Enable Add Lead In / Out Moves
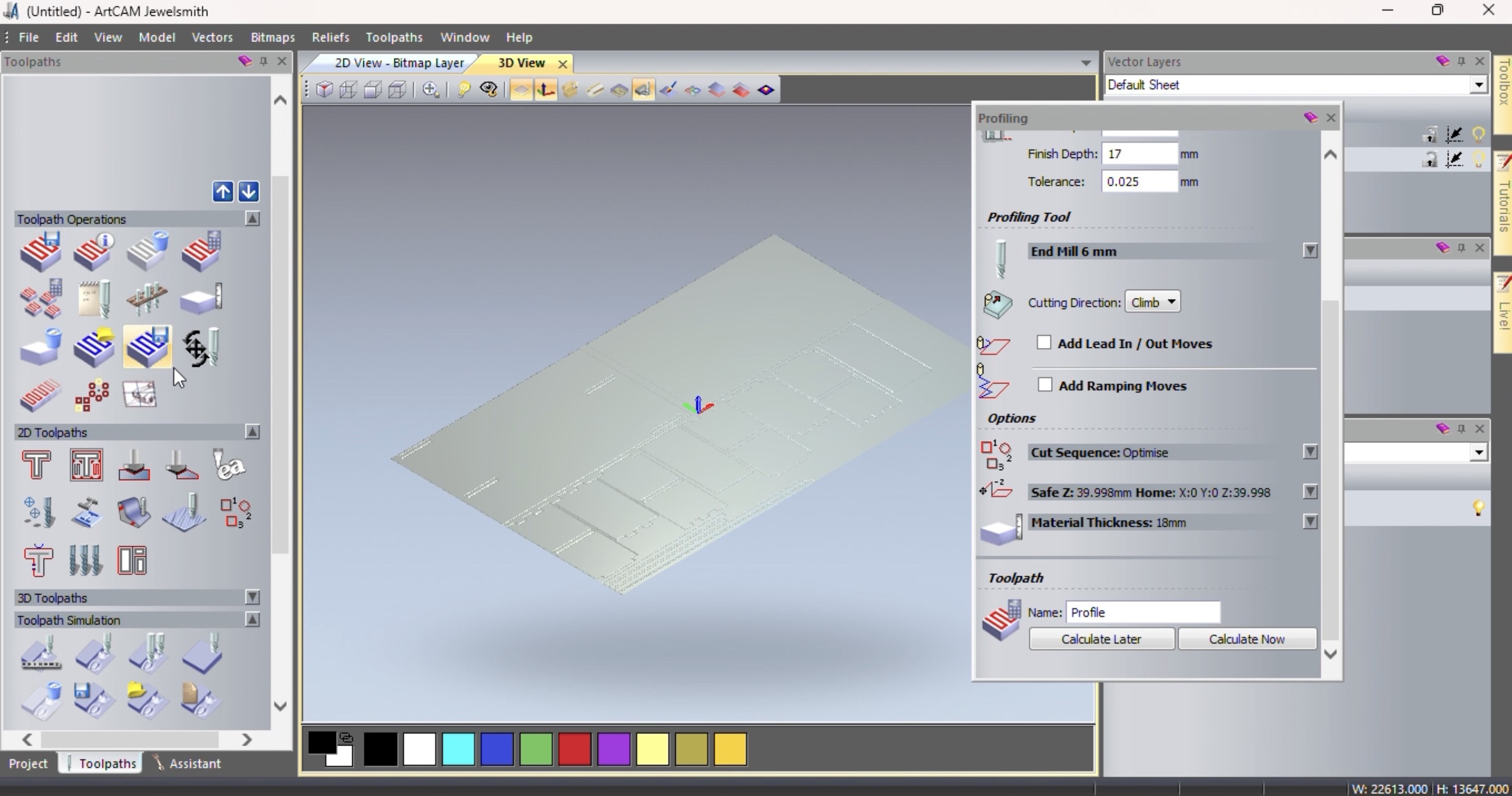This screenshot has width=1512, height=796. click(1044, 343)
